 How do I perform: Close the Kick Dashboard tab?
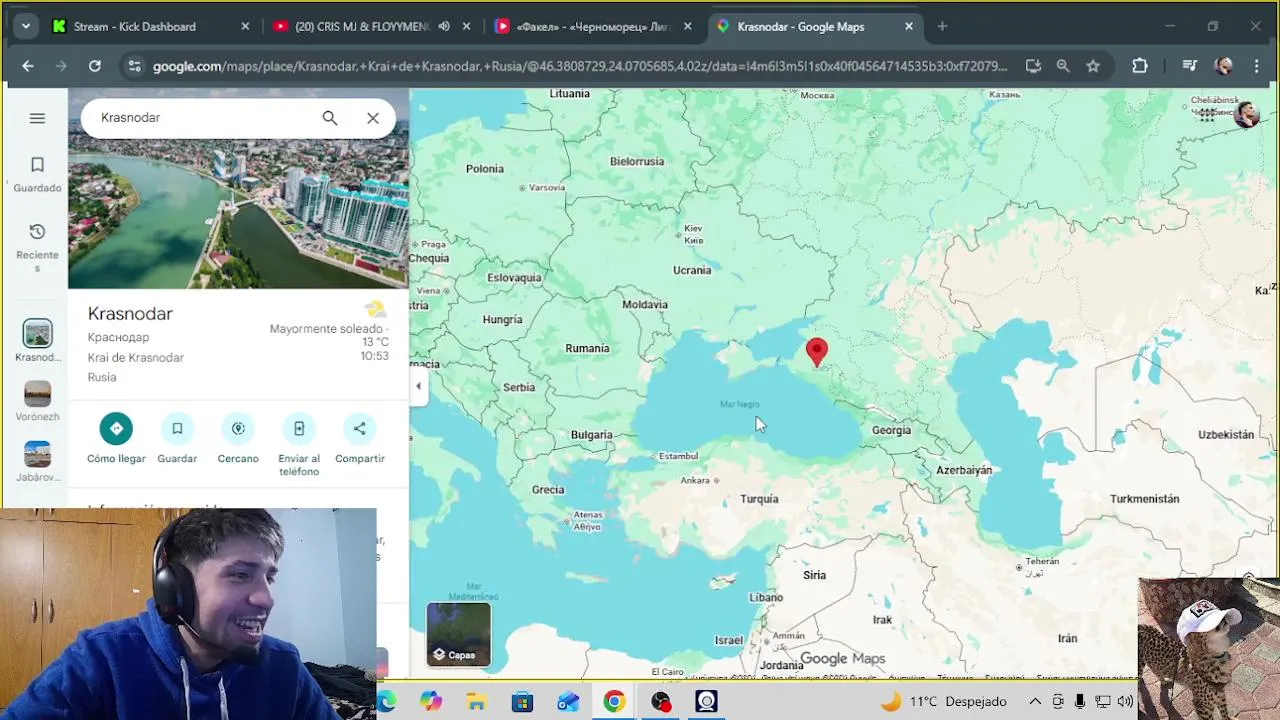point(245,26)
